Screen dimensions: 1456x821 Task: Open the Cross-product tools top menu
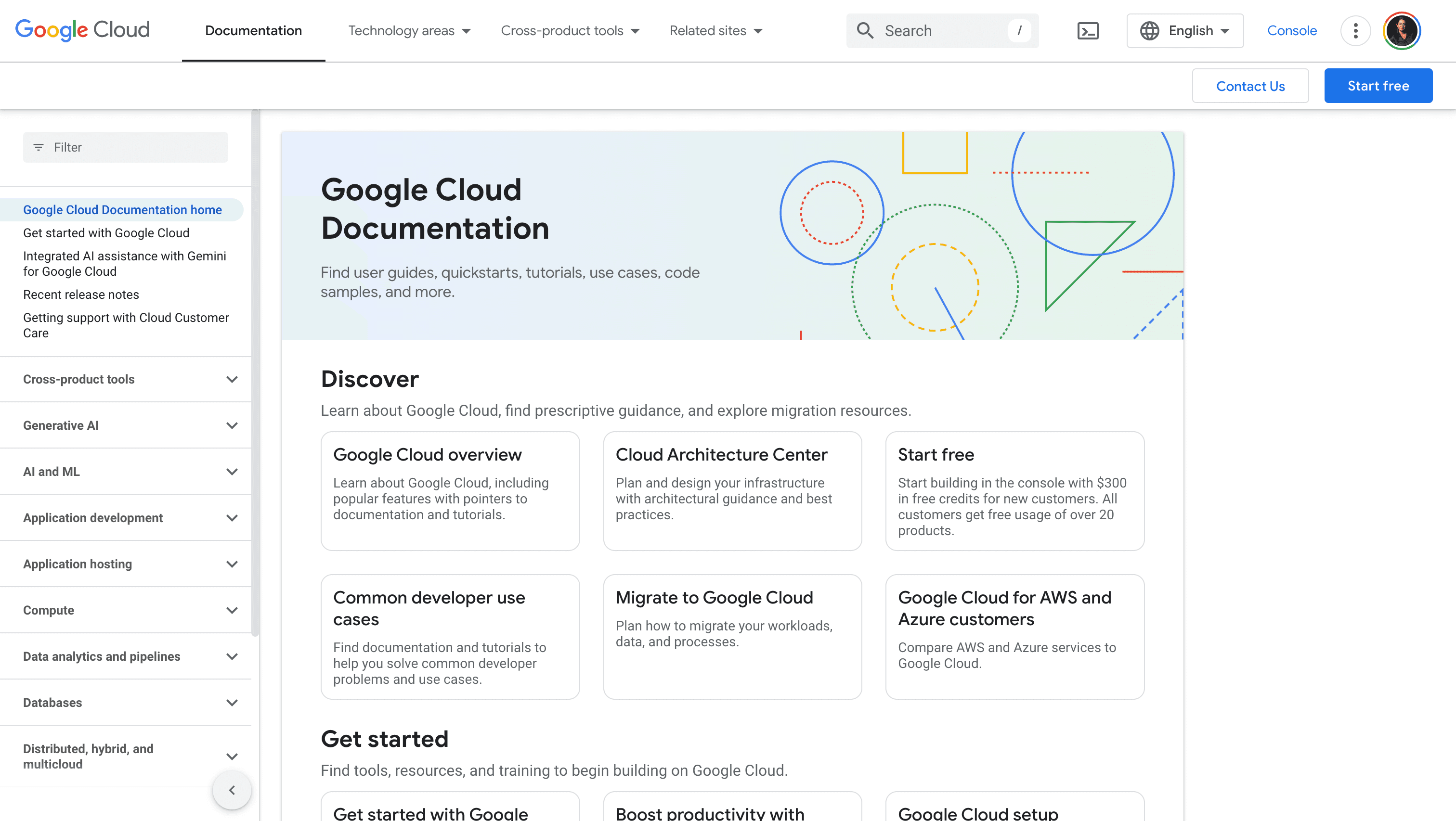[570, 30]
